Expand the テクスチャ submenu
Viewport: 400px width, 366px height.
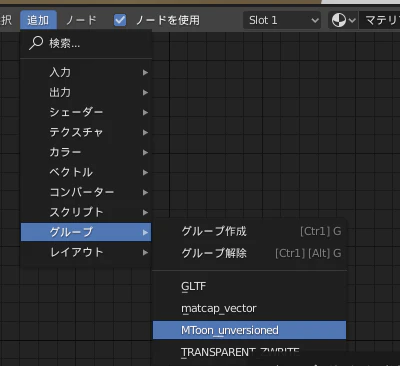pyautogui.click(x=86, y=132)
